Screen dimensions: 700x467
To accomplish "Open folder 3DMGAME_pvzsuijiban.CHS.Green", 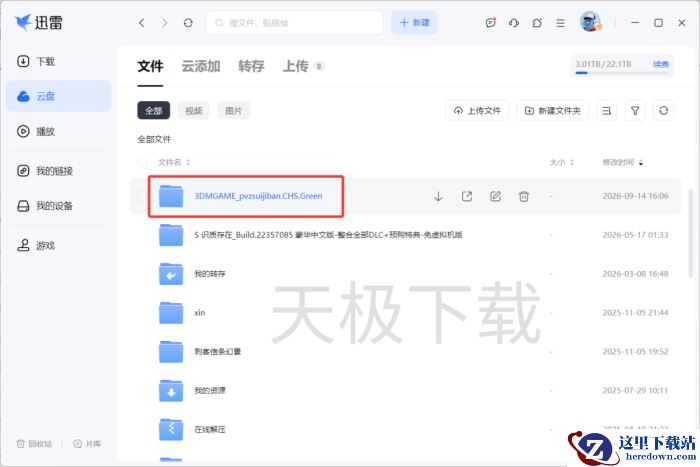I will tap(258, 196).
